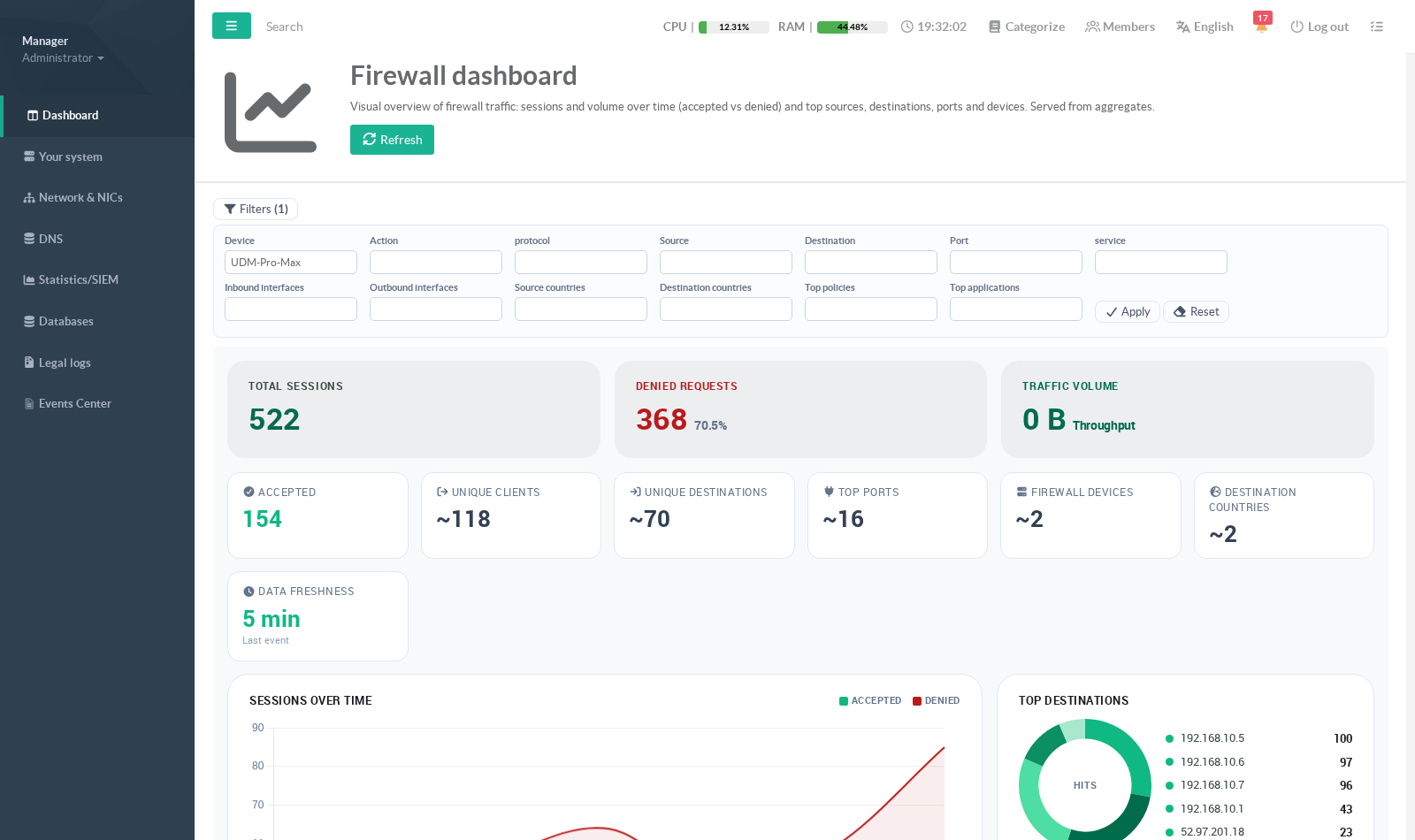The height and width of the screenshot is (840, 1415).
Task: Click the Log out link
Action: [x=1319, y=27]
